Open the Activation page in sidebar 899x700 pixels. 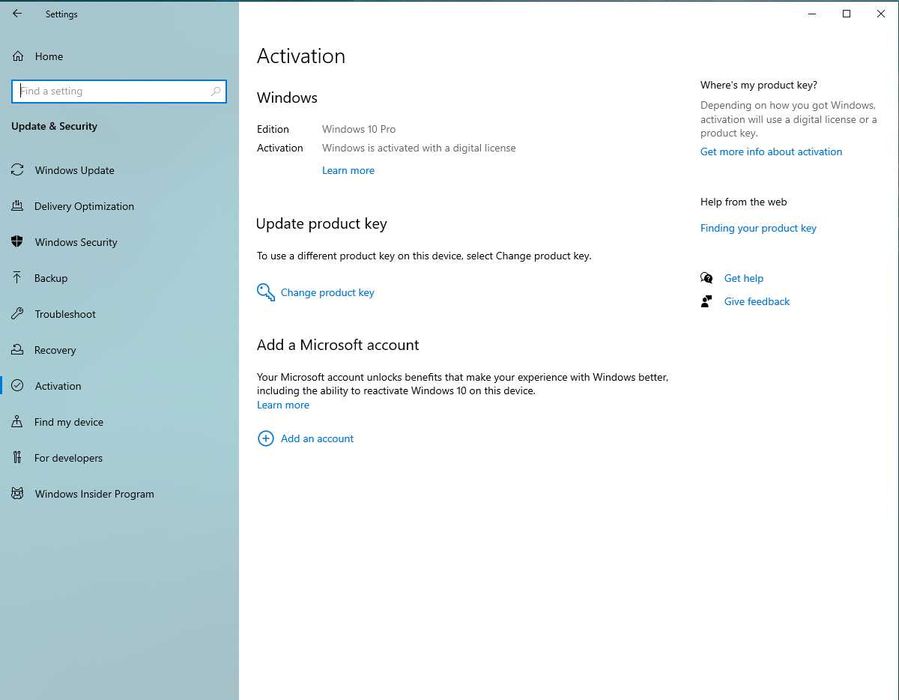coord(58,386)
